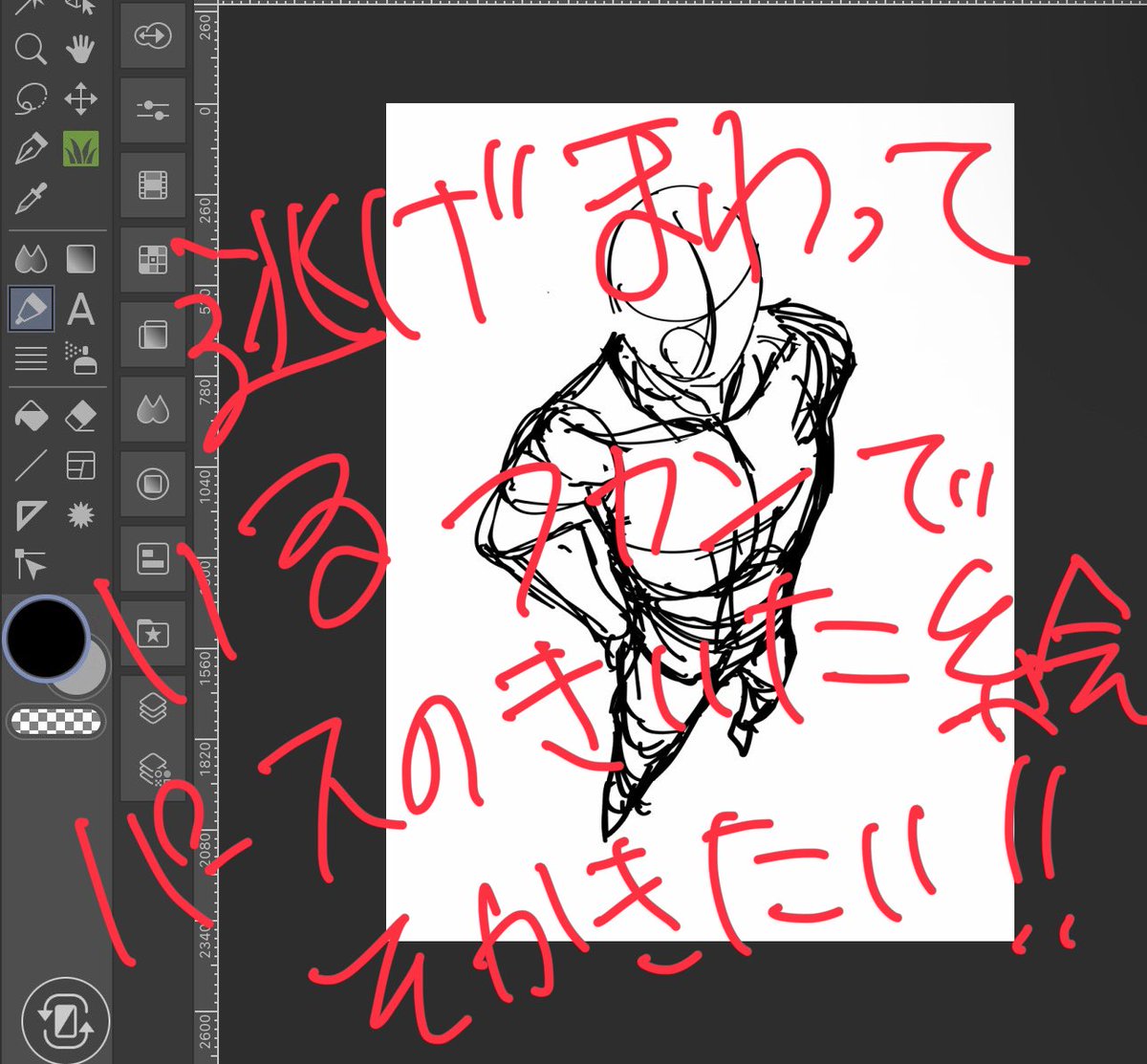Select the Zoom magnifier tool
This screenshot has height=1064, width=1147.
32,50
